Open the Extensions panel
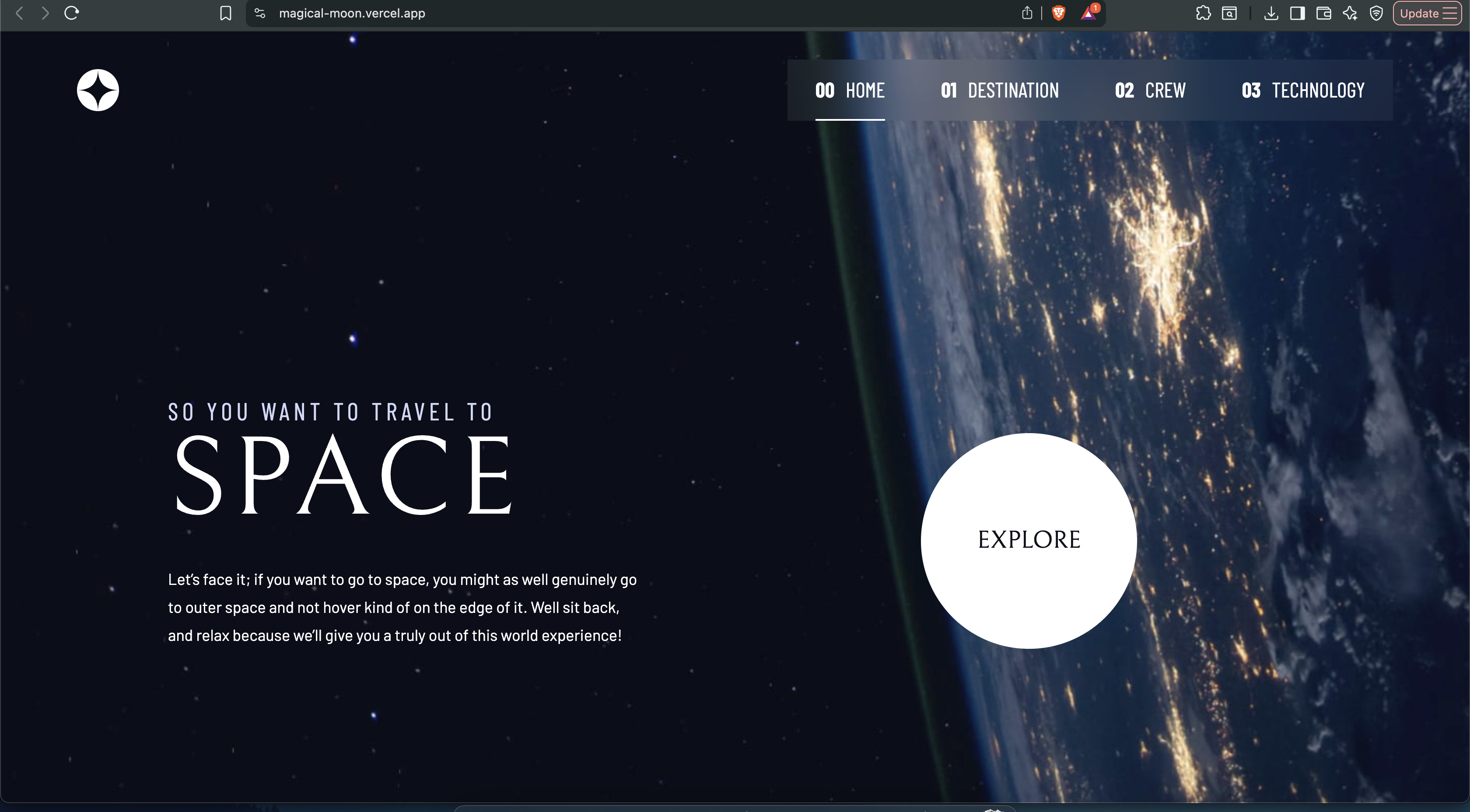Screen dimensions: 1470x812 1203,13
